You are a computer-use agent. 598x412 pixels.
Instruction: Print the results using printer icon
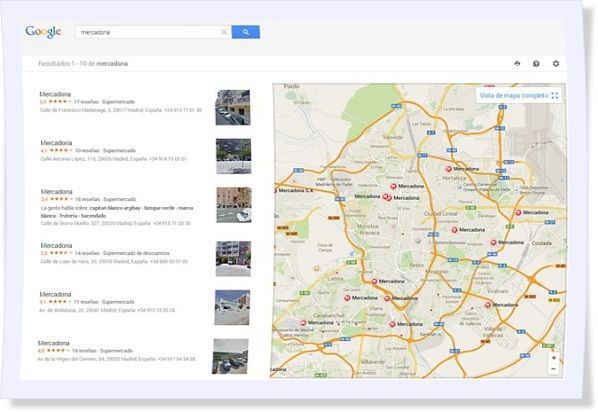[x=517, y=63]
